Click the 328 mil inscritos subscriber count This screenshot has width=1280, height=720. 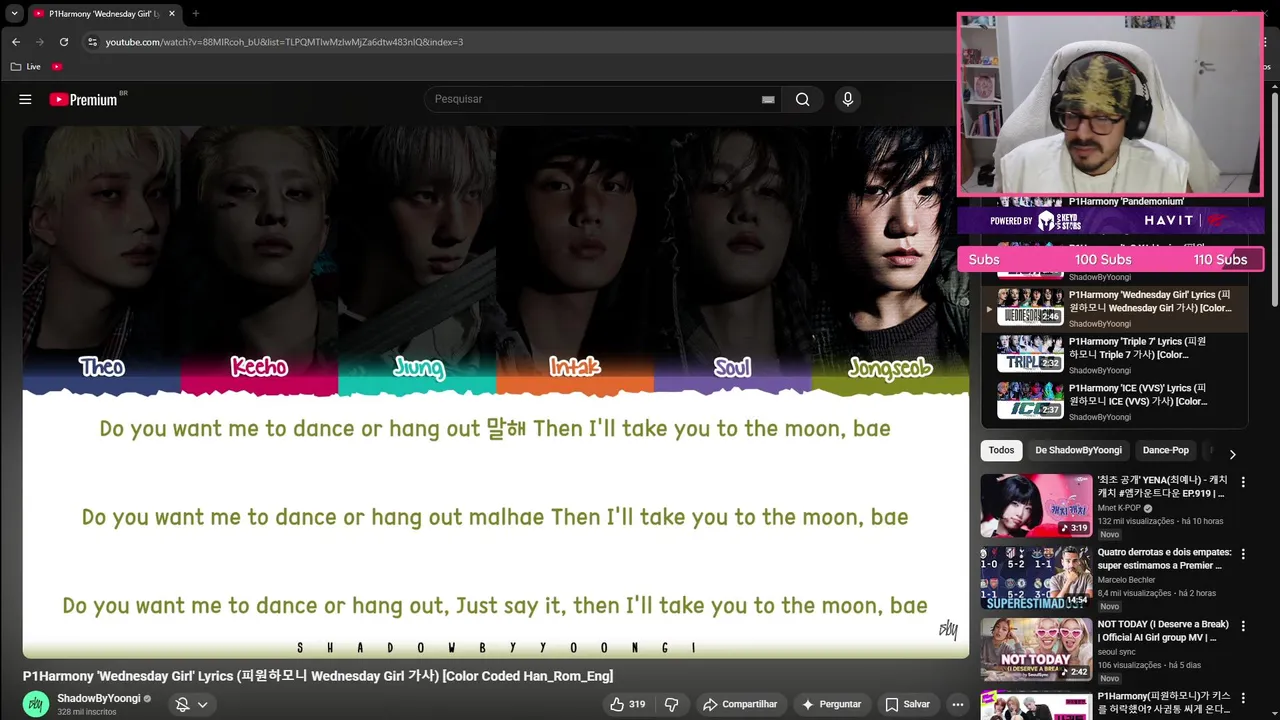point(87,712)
